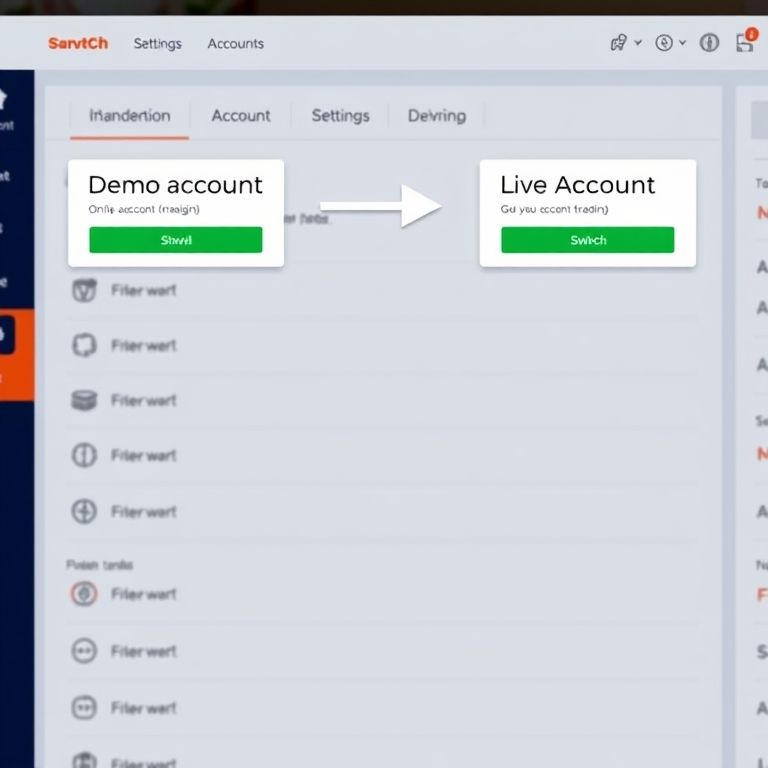Image resolution: width=768 pixels, height=768 pixels.
Task: Expand the chevron beside the first top-right icon
Action: [x=638, y=43]
